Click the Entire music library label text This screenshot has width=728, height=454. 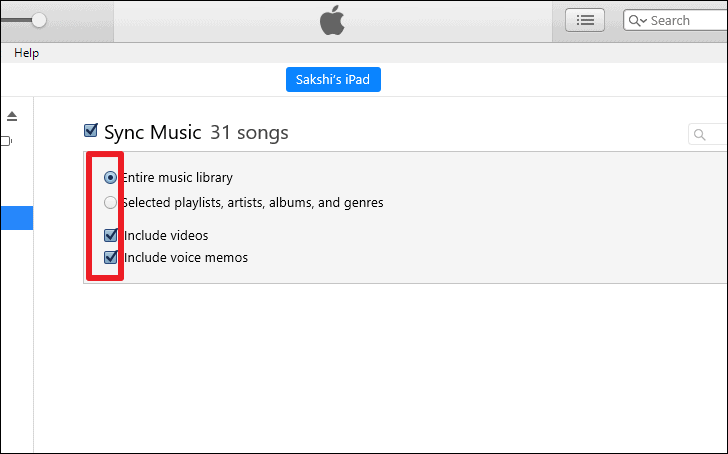click(x=177, y=177)
